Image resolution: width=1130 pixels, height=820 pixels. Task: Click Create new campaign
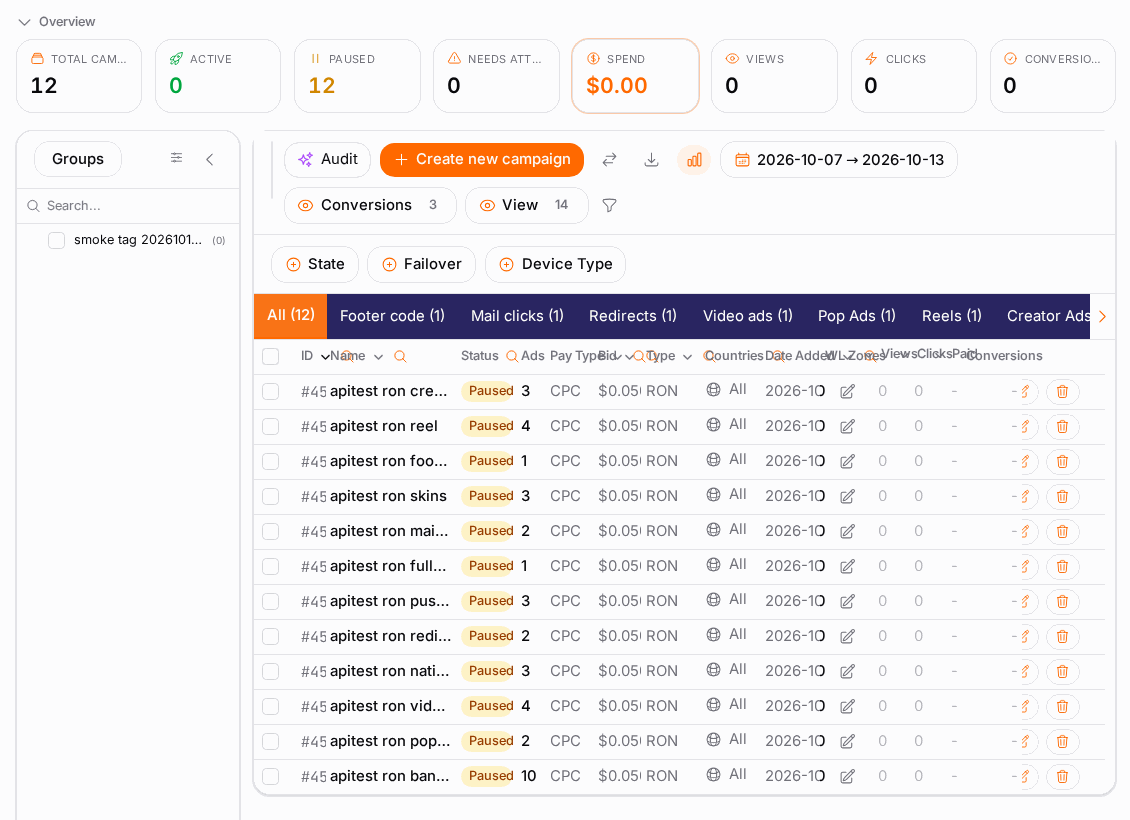pyautogui.click(x=482, y=159)
